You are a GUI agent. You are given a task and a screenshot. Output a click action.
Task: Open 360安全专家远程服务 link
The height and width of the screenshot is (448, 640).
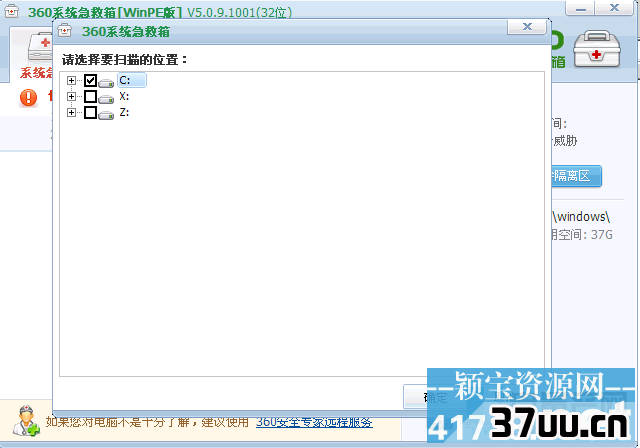pos(314,422)
